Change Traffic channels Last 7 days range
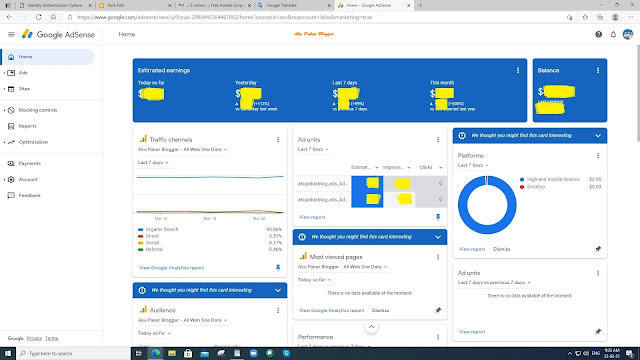The height and width of the screenshot is (360, 640). tap(153, 162)
